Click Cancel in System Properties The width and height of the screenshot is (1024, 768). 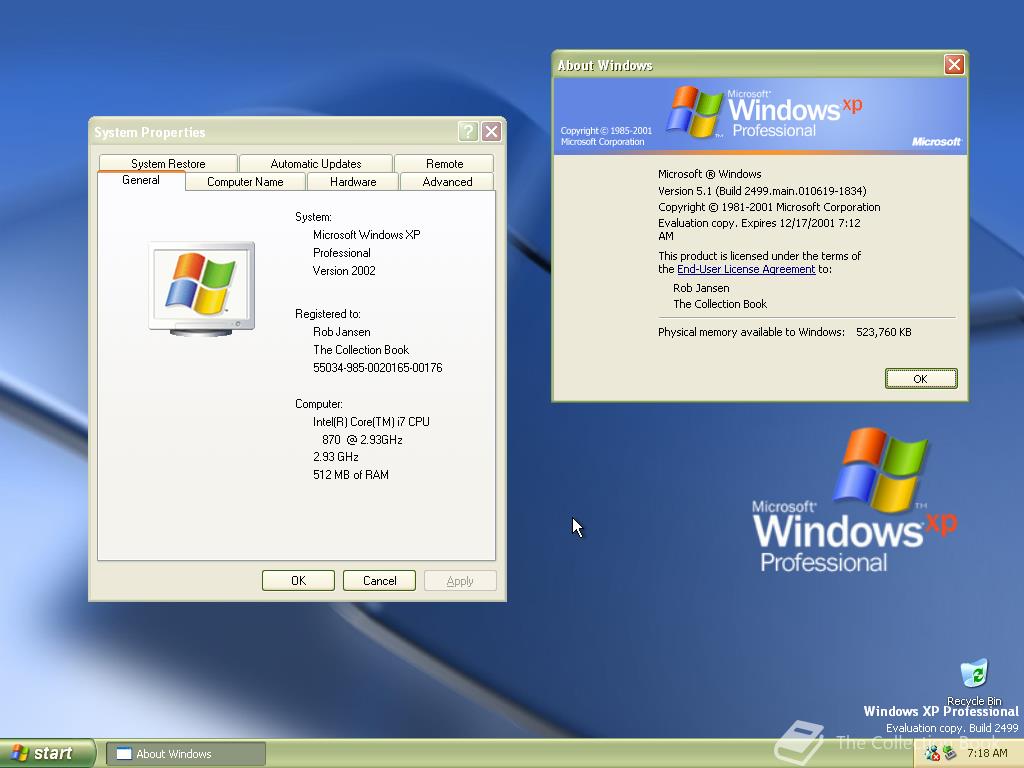coord(379,581)
